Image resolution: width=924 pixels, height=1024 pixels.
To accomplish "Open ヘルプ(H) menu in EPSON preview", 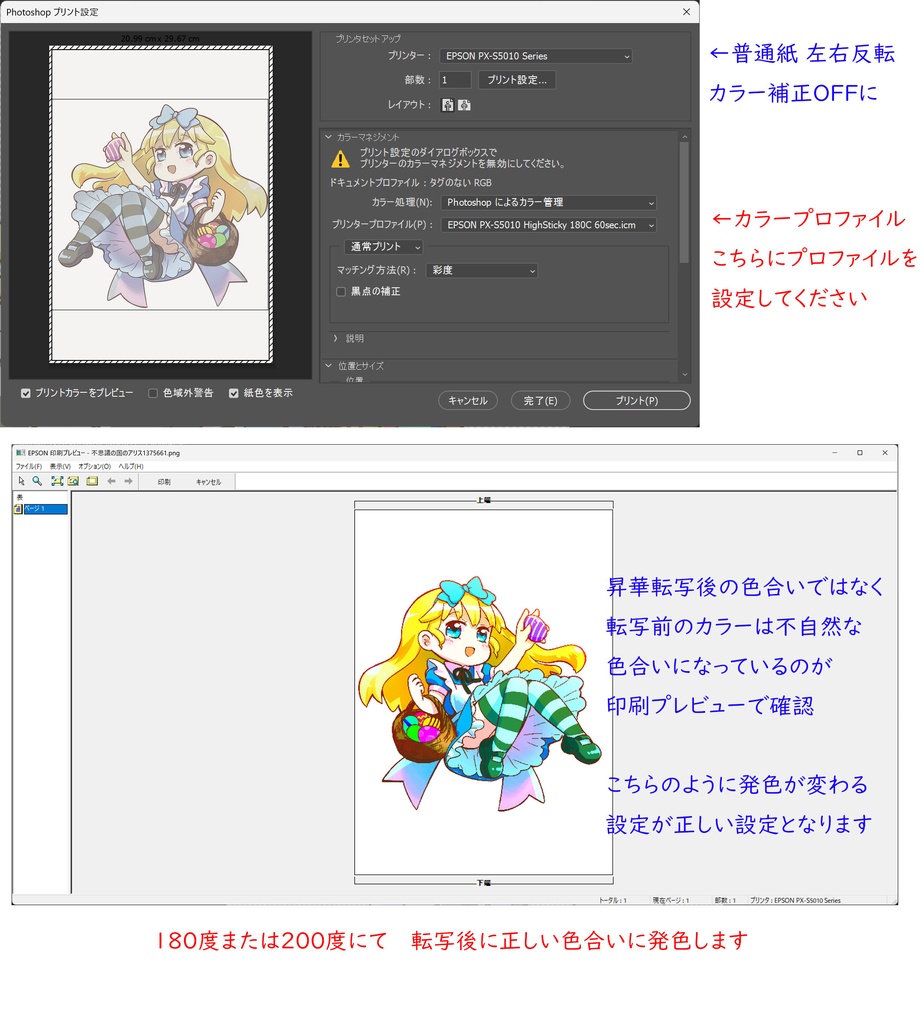I will tap(131, 466).
